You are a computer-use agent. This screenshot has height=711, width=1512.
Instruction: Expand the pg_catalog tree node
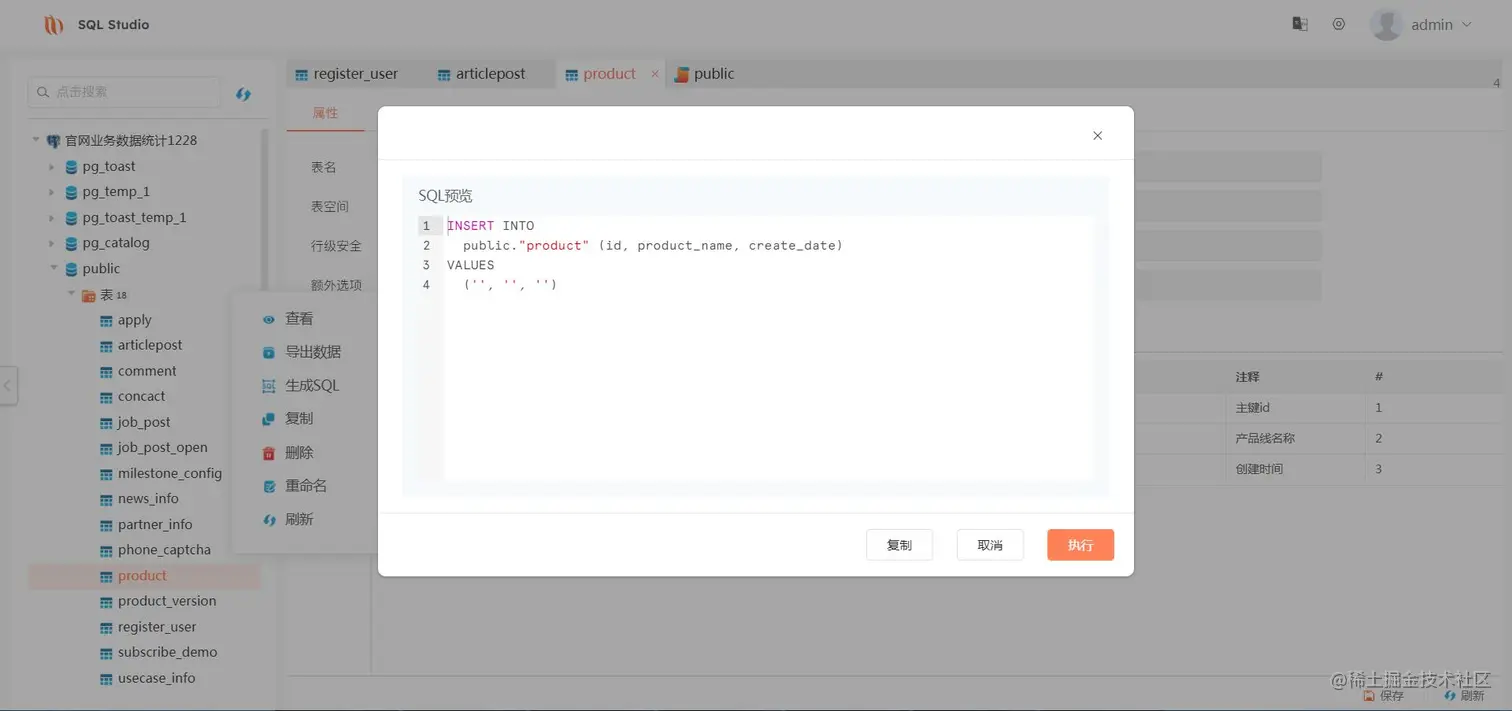coord(50,242)
